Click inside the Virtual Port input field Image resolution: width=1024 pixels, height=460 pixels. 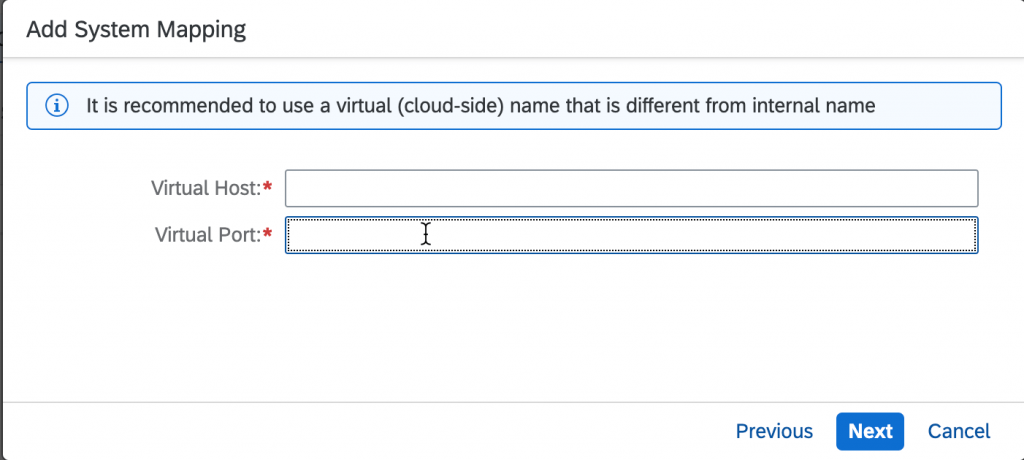pos(632,235)
